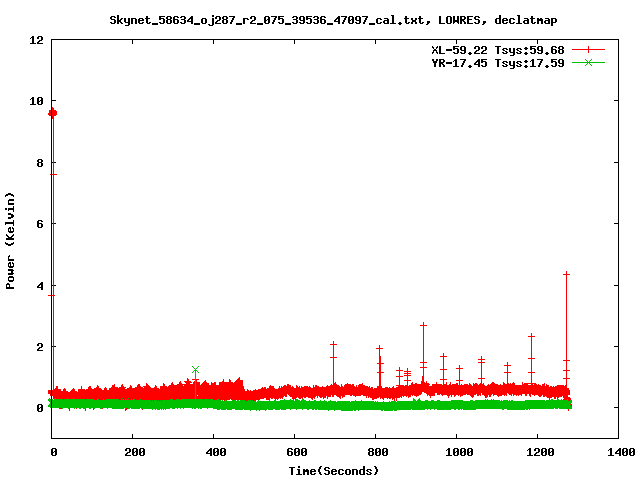Click the y-axis tick label 12
The width and height of the screenshot is (640, 480).
(36, 40)
